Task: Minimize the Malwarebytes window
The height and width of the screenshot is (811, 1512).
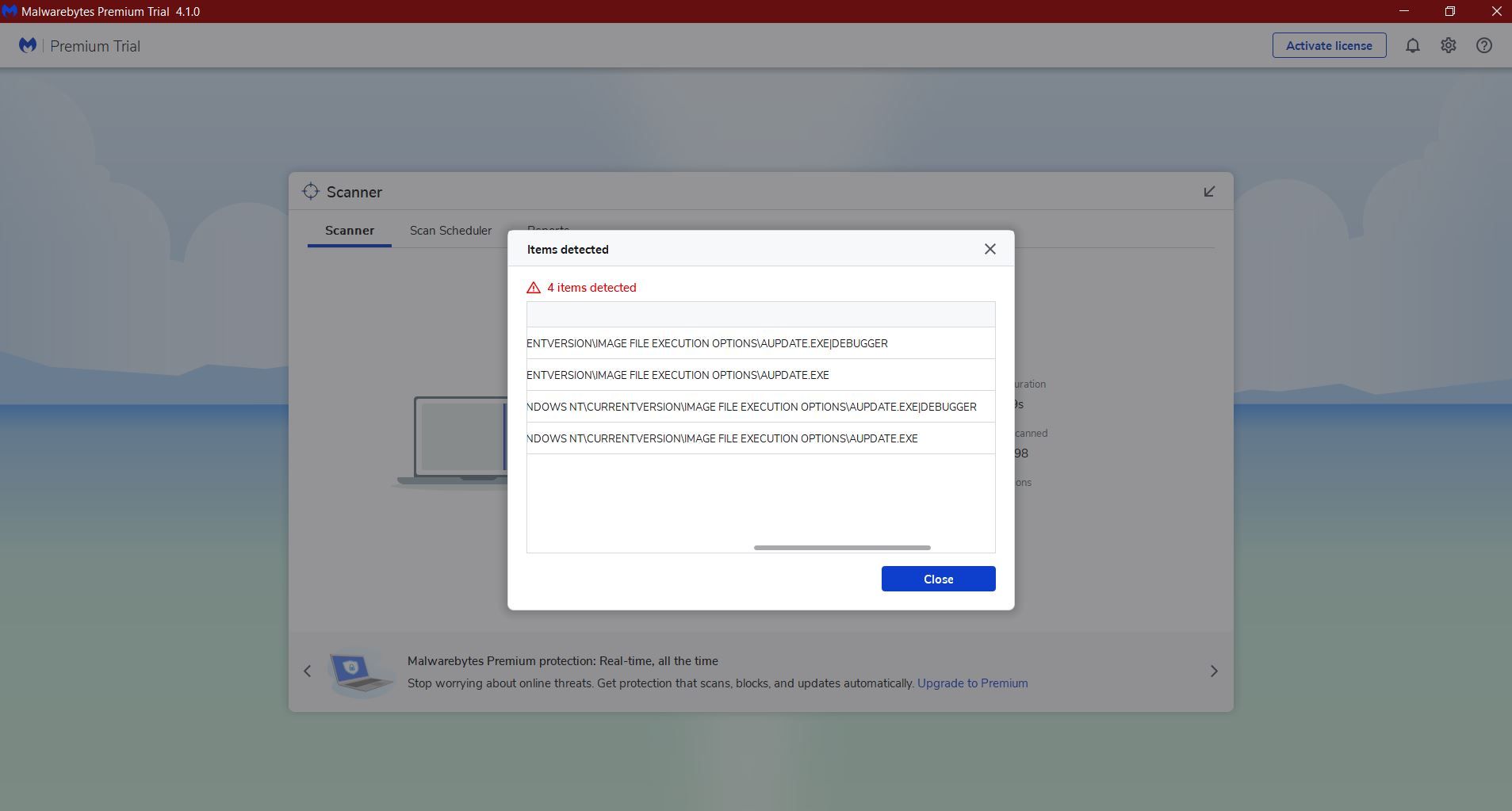Action: coord(1404,11)
